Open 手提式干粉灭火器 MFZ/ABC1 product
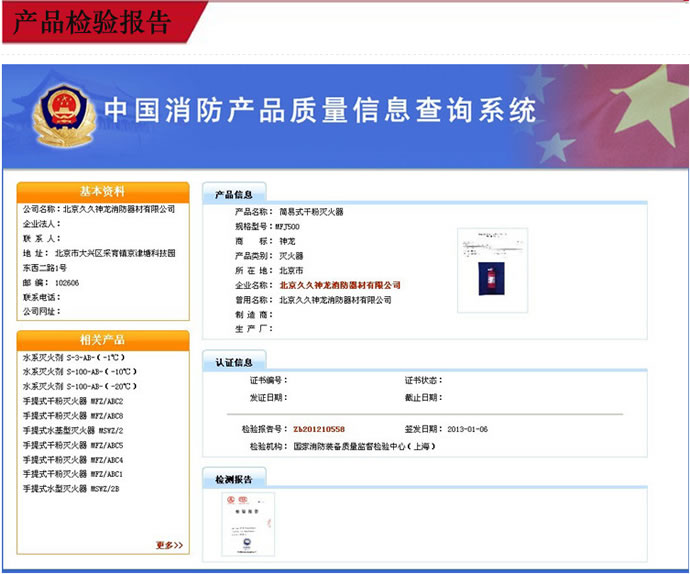Screen dimensions: 690x574 pyautogui.click(x=72, y=474)
